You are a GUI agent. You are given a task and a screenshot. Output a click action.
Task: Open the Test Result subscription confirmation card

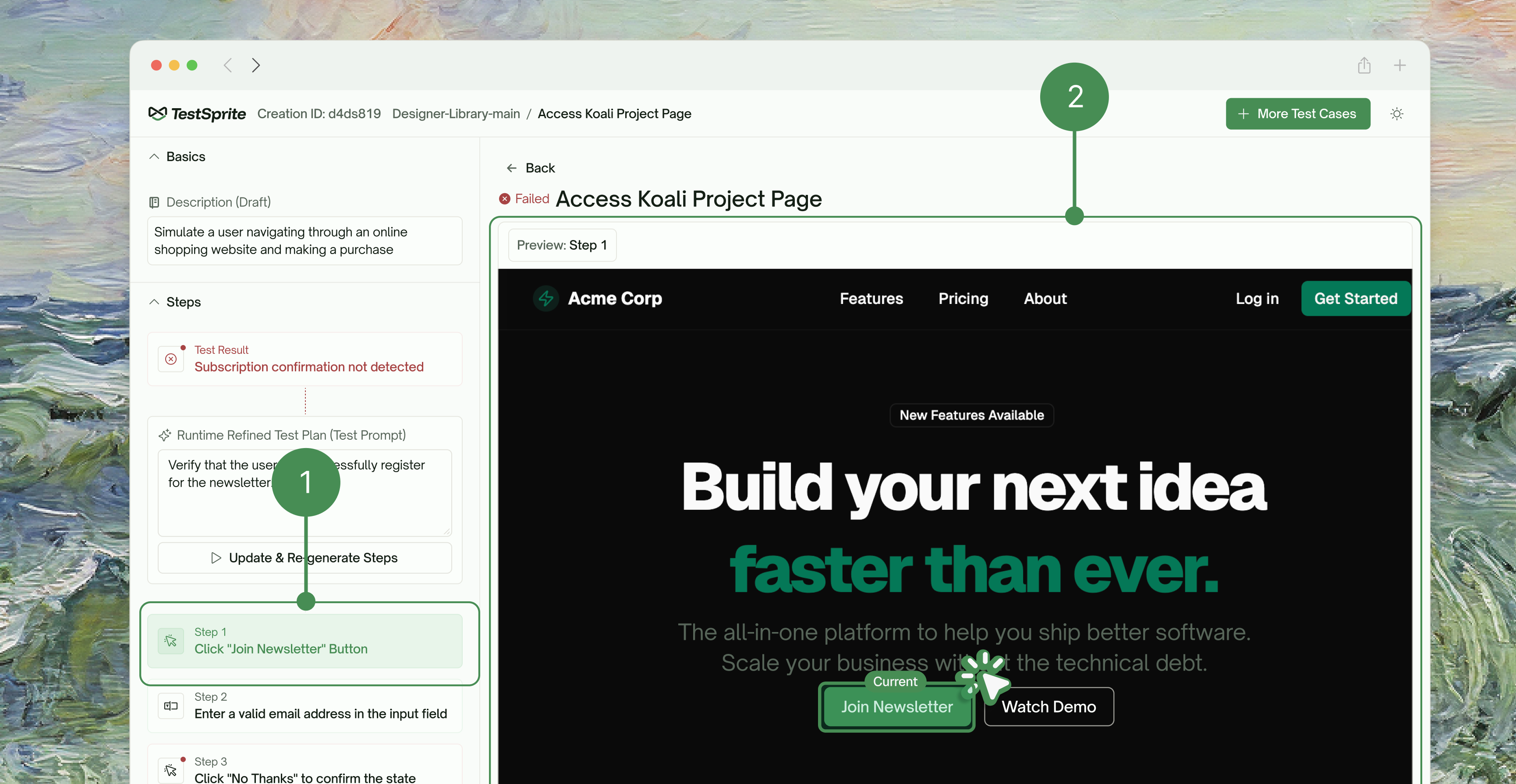click(x=305, y=359)
